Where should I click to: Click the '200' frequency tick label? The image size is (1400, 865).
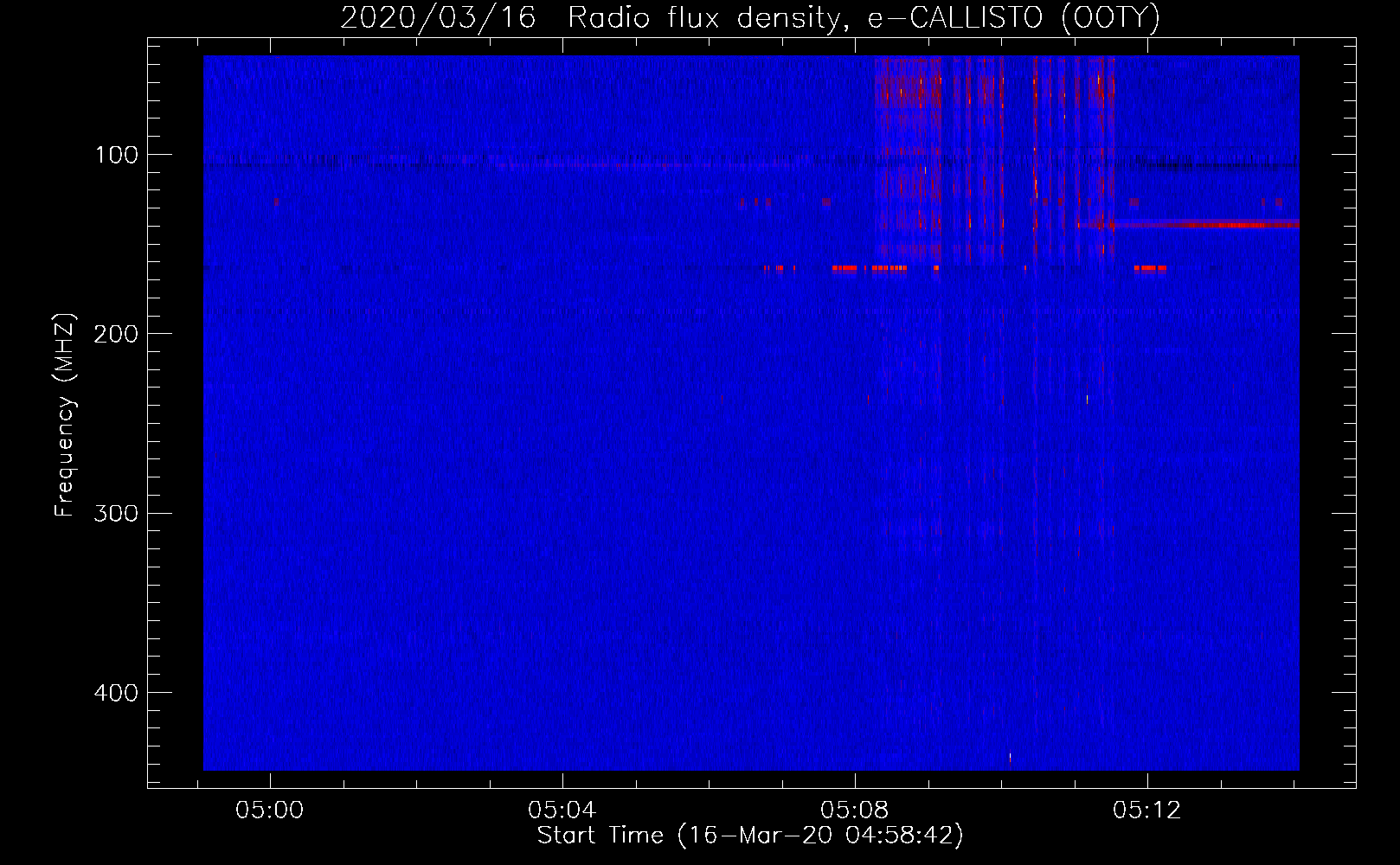[x=116, y=334]
